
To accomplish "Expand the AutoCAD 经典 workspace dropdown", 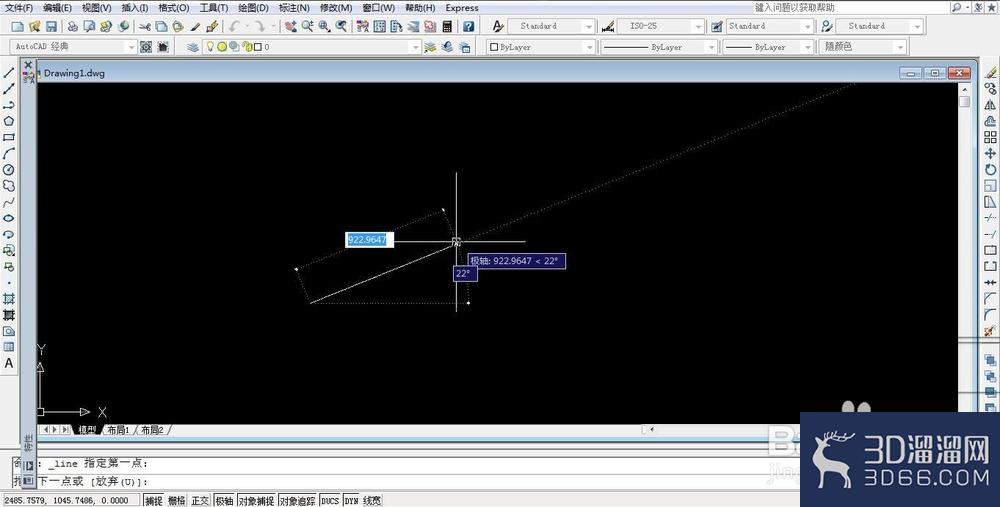I will click(73, 47).
